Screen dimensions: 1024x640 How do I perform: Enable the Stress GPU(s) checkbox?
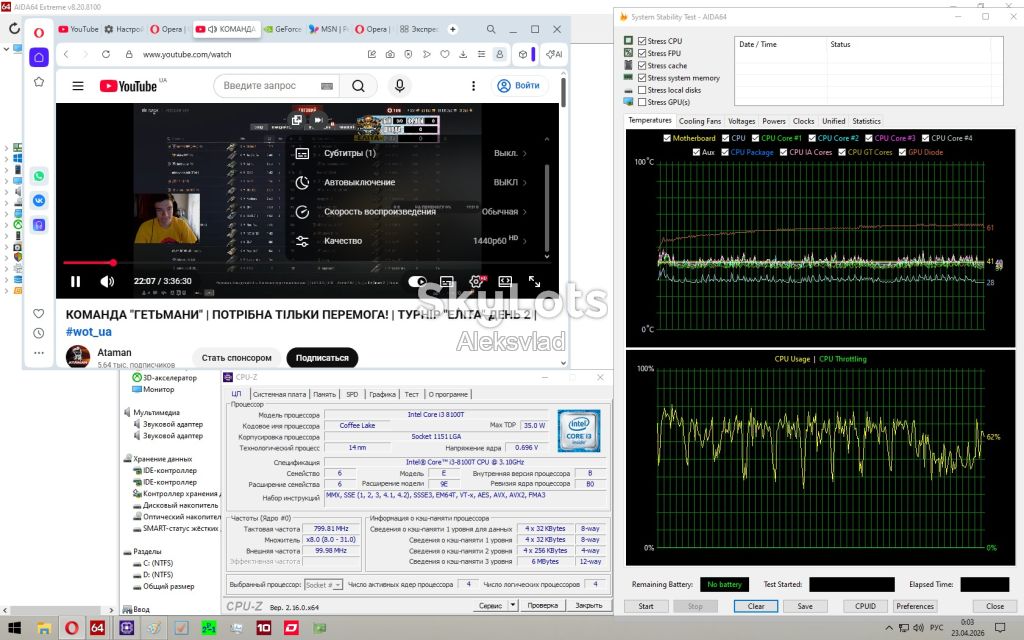642,102
